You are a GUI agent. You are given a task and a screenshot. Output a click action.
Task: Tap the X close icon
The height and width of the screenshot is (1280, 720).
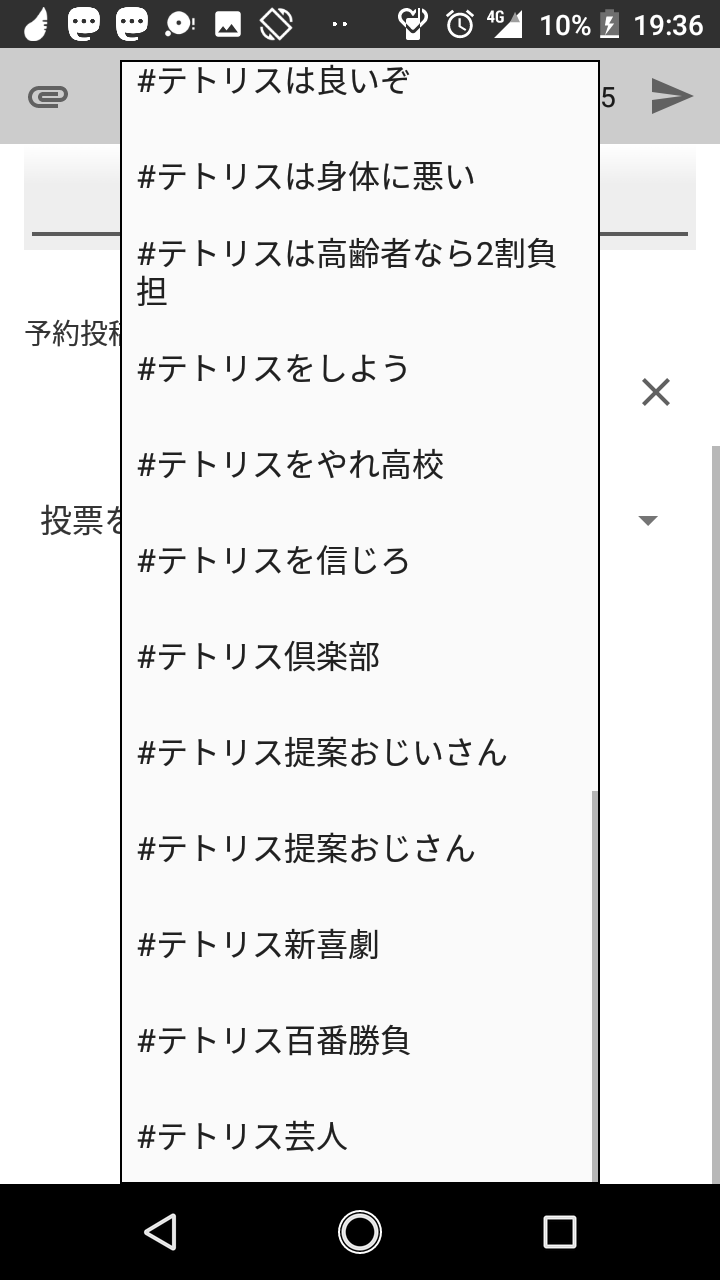[655, 392]
